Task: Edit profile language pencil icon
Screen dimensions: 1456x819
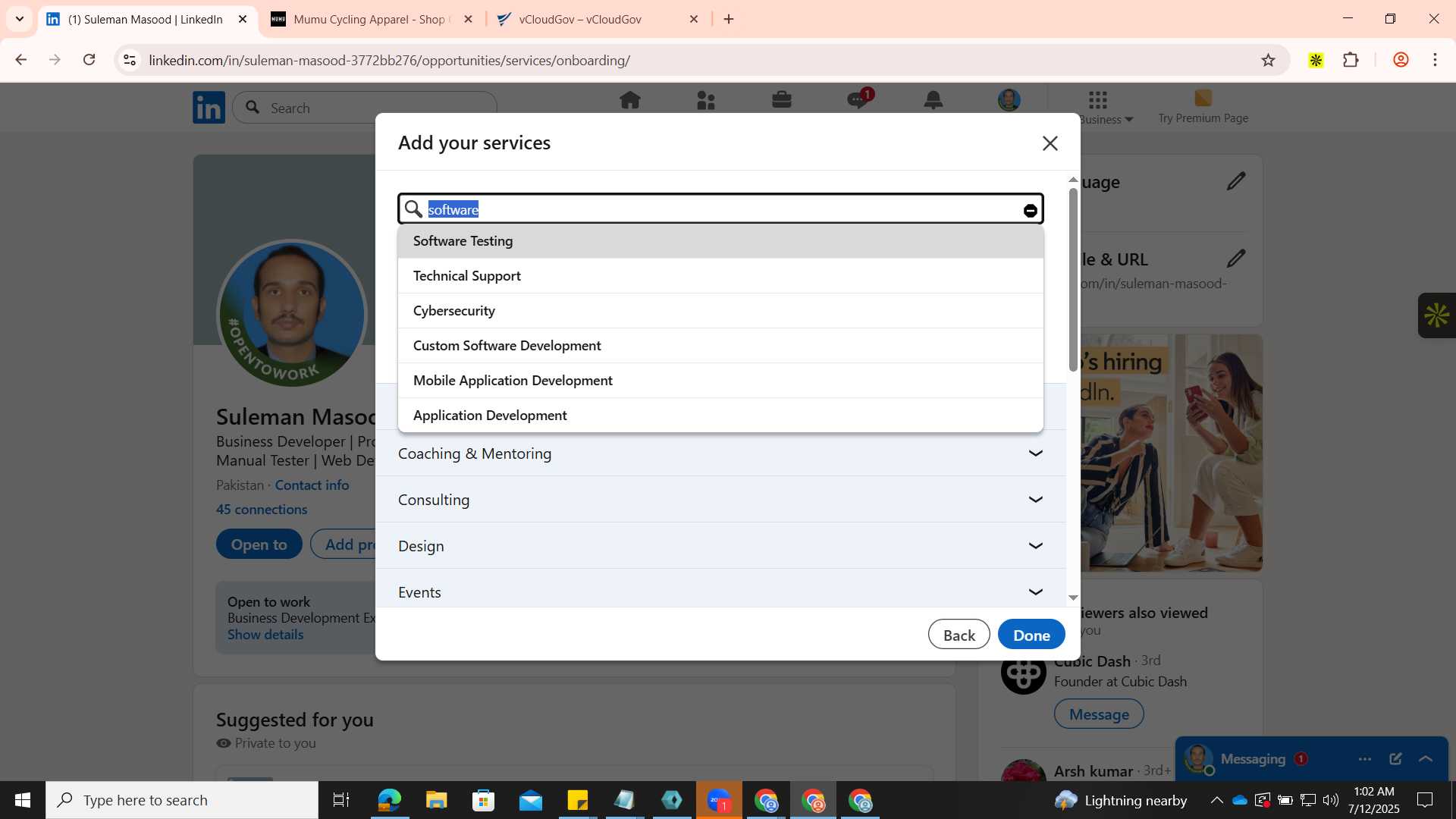Action: [1236, 181]
